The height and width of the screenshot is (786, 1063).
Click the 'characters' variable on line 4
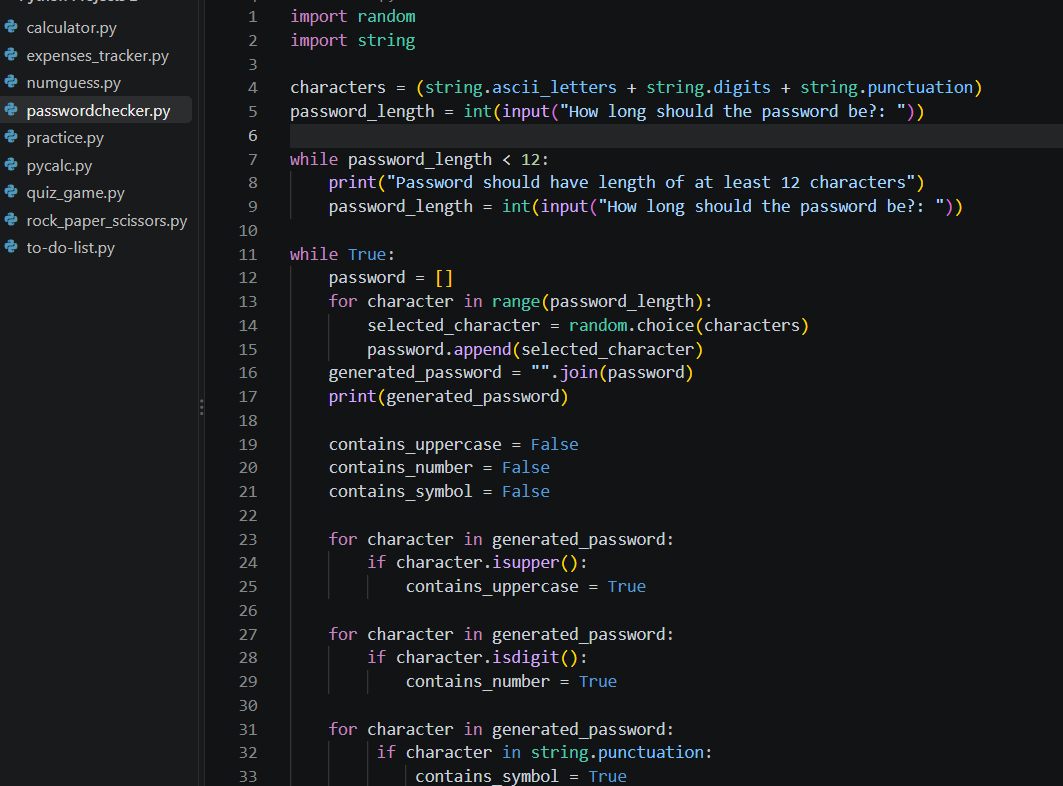[x=338, y=88]
